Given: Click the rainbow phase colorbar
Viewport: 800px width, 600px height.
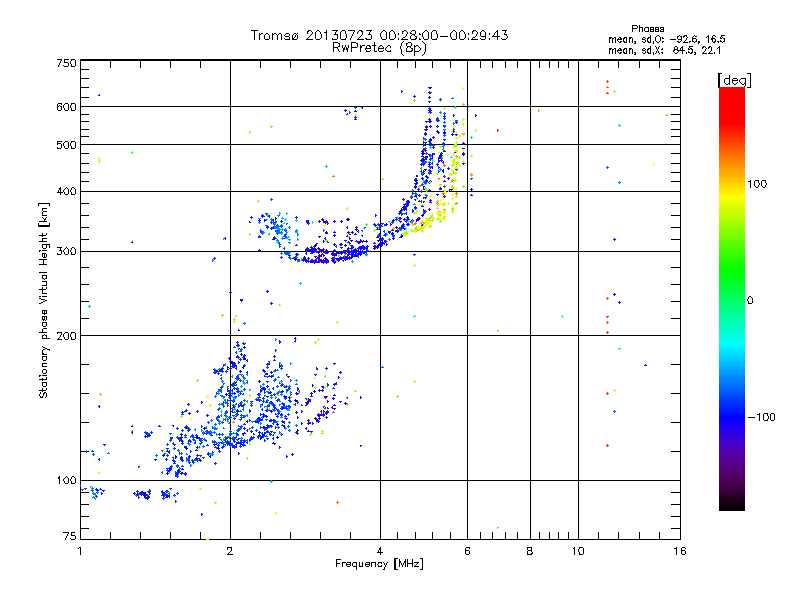Looking at the screenshot, I should pyautogui.click(x=732, y=298).
